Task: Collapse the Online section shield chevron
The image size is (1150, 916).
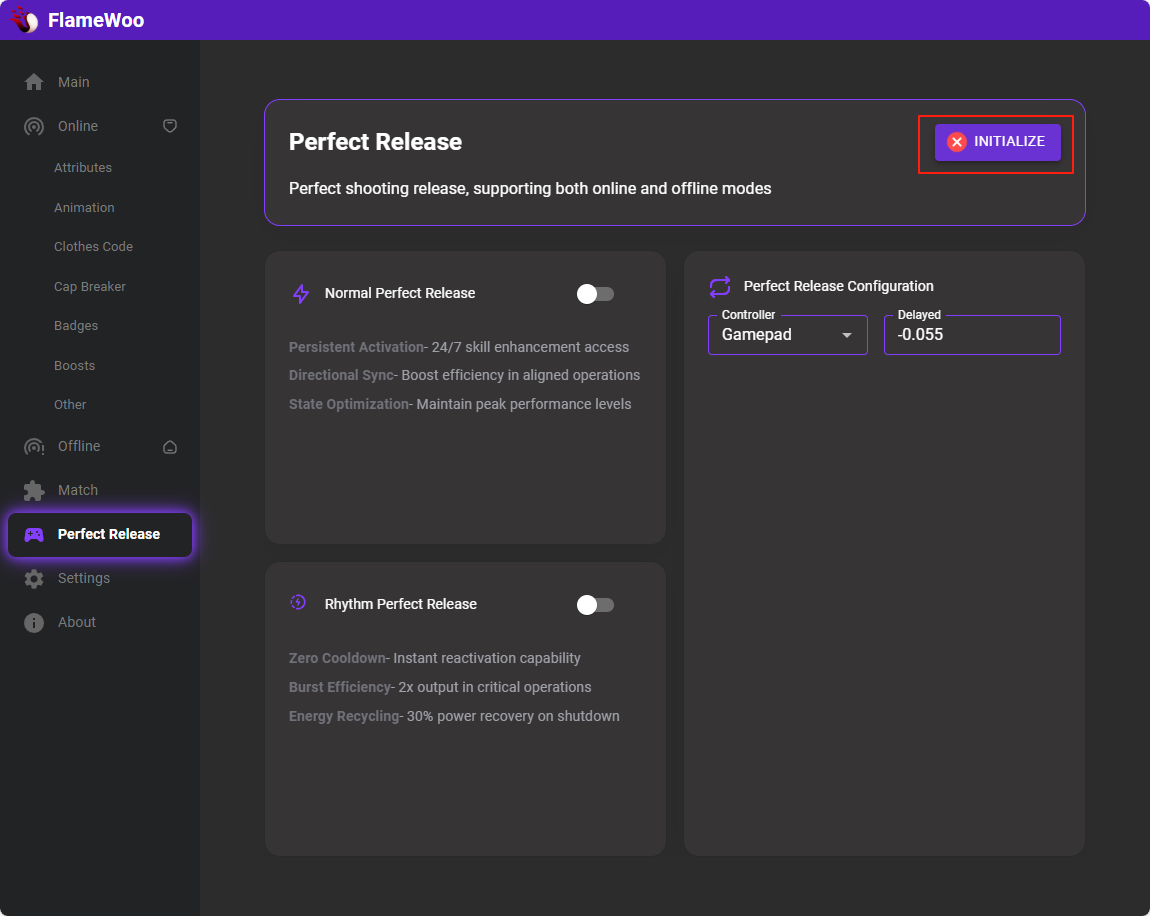Action: 169,126
